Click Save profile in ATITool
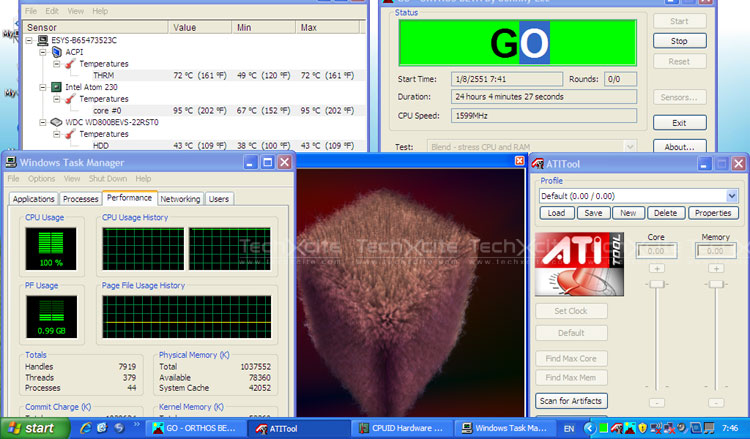This screenshot has height=439, width=750. [593, 213]
